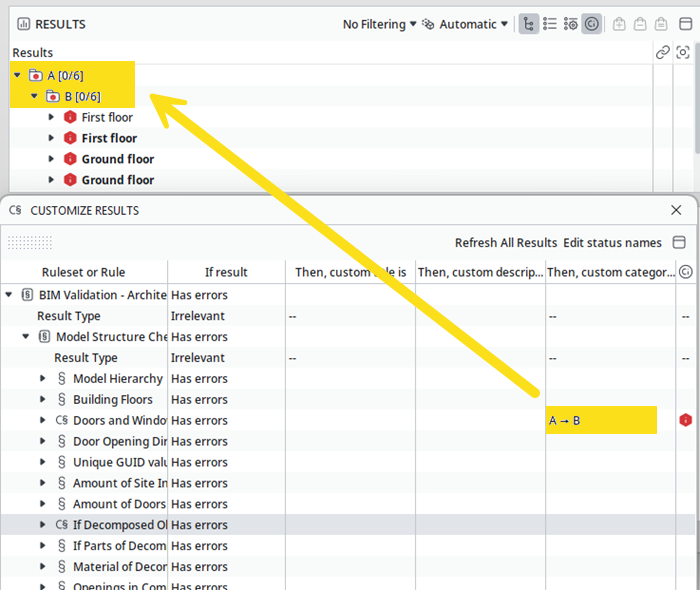Click the C§ icon of Doors and Windows
This screenshot has height=590, width=700.
click(x=62, y=420)
